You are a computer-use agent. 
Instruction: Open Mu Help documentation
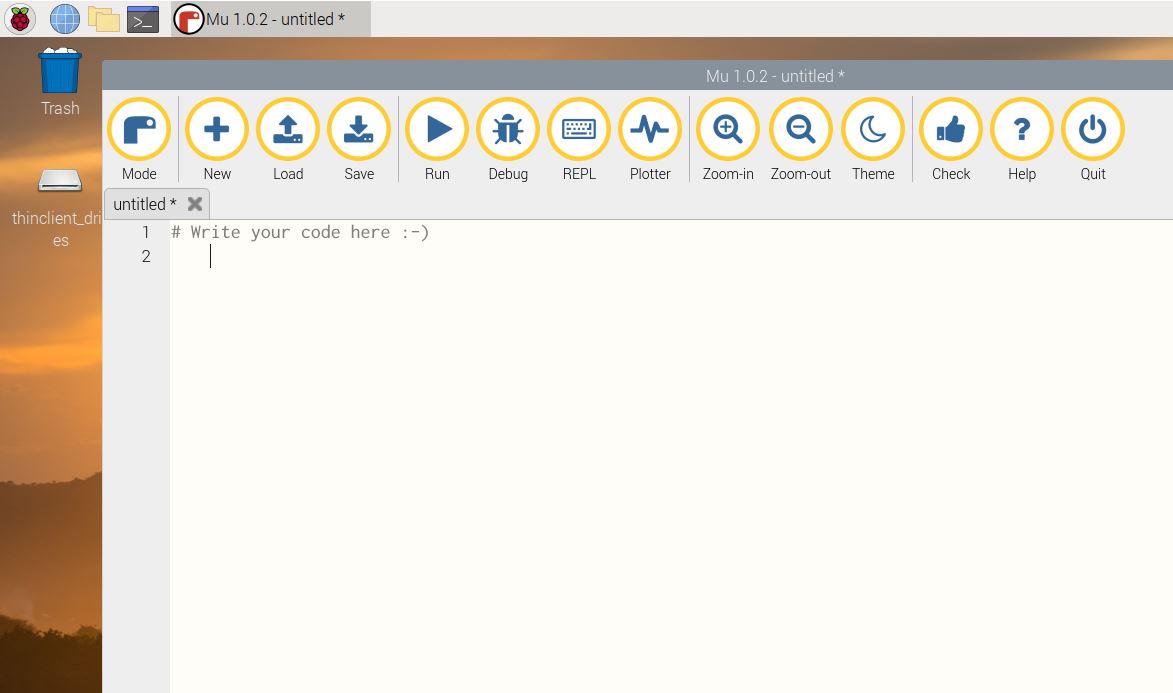1022,130
